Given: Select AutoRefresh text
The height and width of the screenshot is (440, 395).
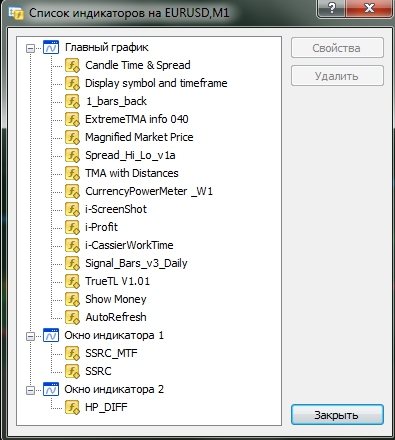Looking at the screenshot, I should click(116, 317).
